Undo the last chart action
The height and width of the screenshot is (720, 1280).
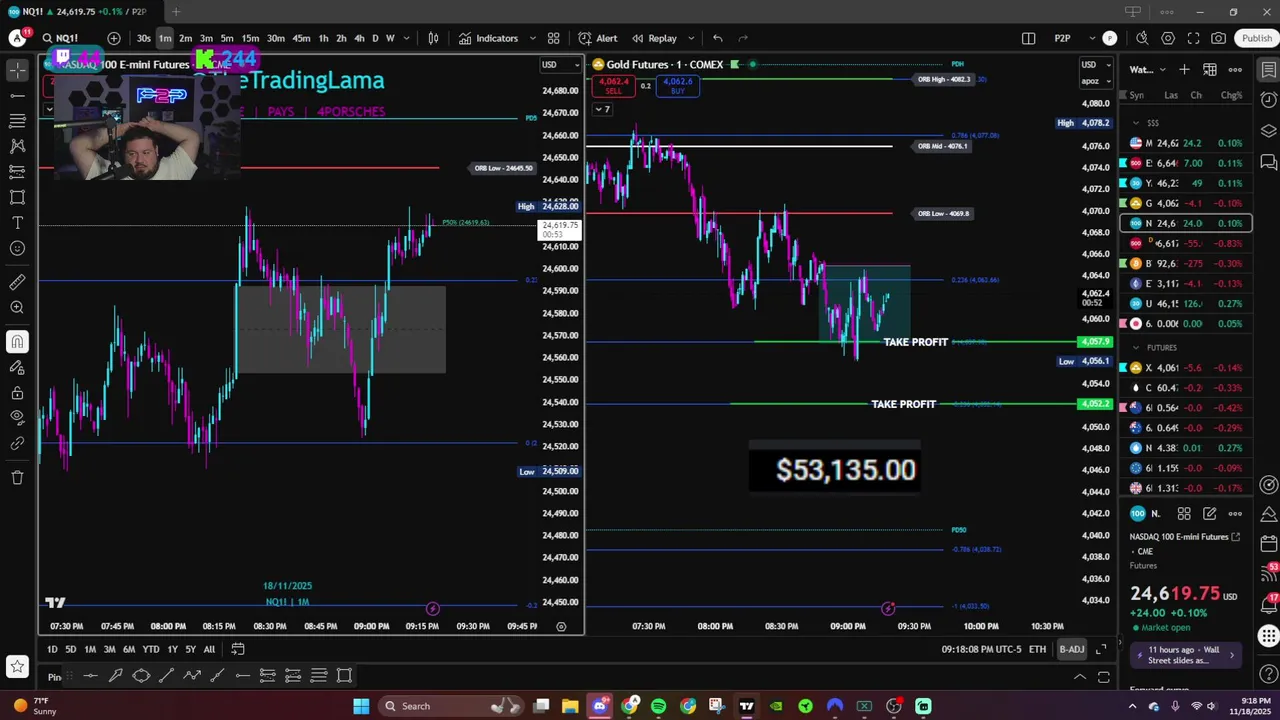(717, 38)
